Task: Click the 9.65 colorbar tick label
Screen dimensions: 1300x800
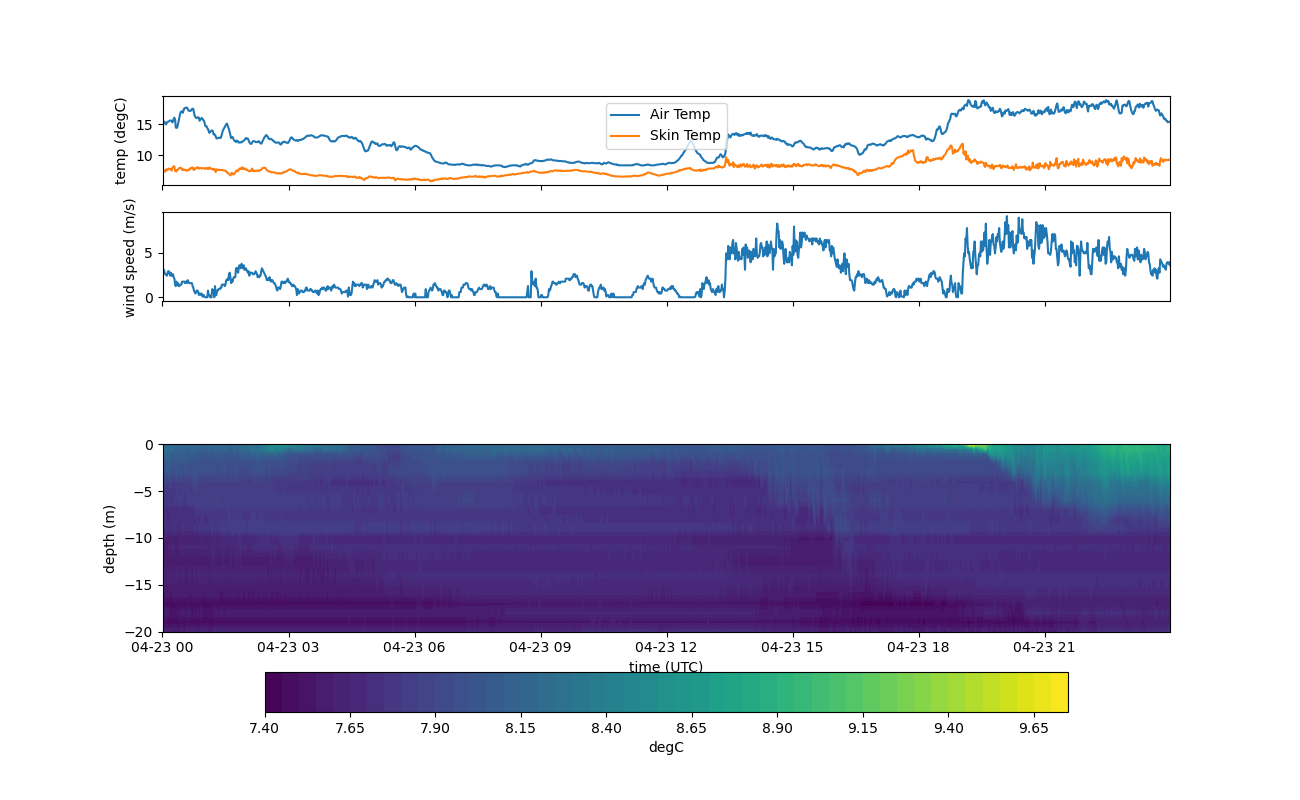Action: (x=1034, y=728)
